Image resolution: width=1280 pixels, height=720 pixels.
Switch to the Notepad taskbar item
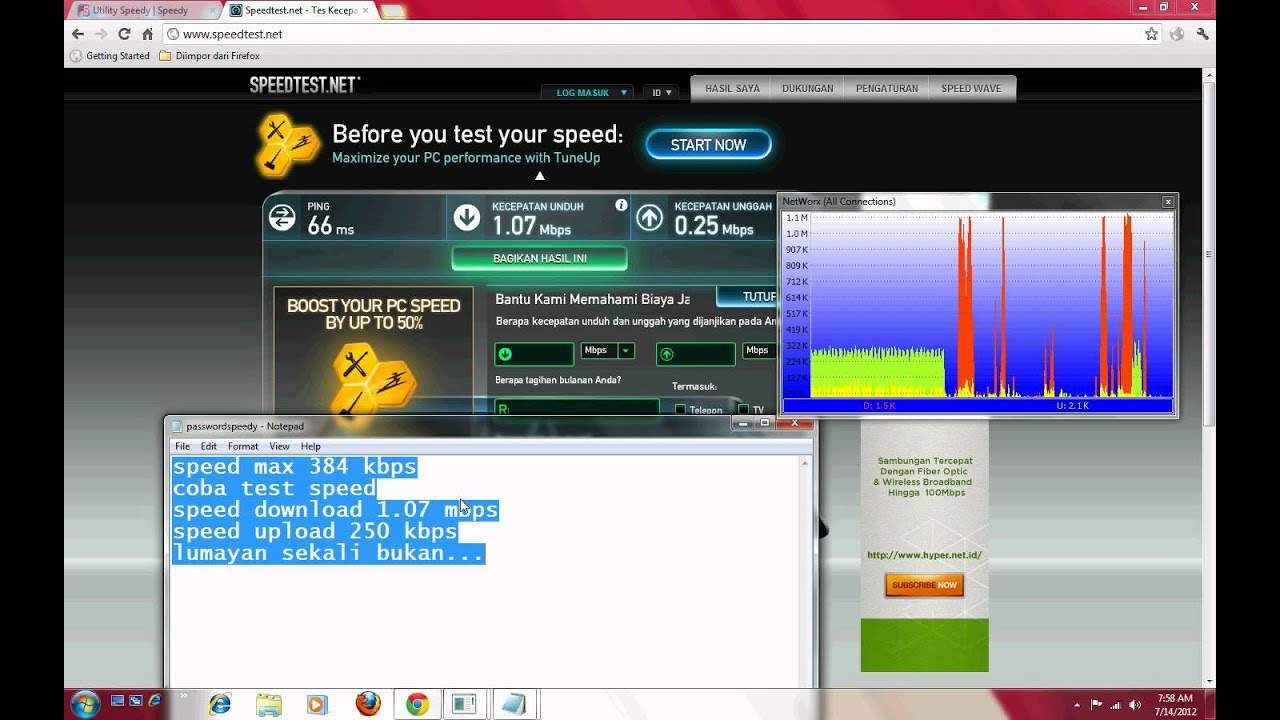pyautogui.click(x=513, y=704)
